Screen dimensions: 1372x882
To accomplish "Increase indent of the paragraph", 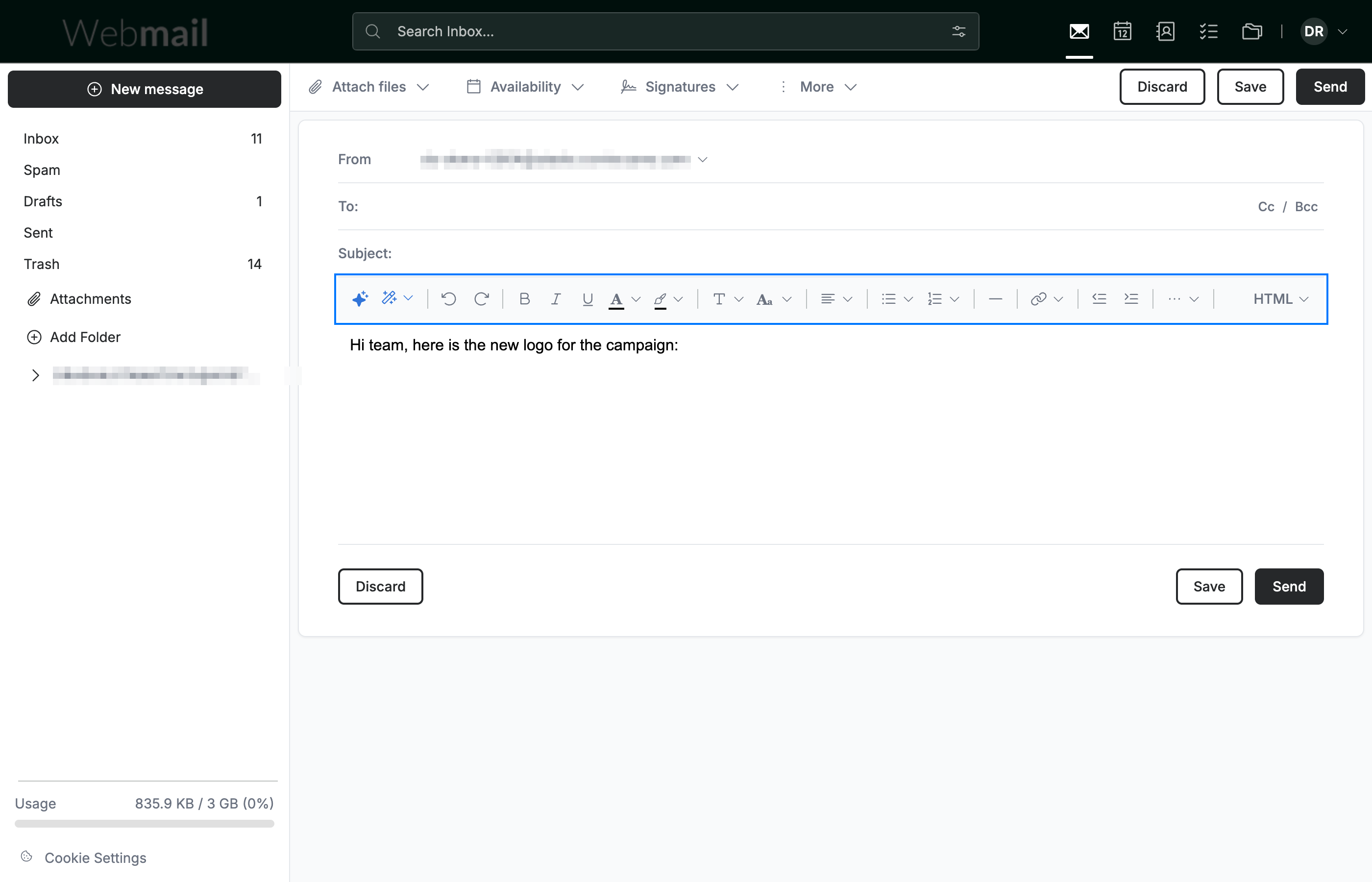I will [x=1131, y=298].
